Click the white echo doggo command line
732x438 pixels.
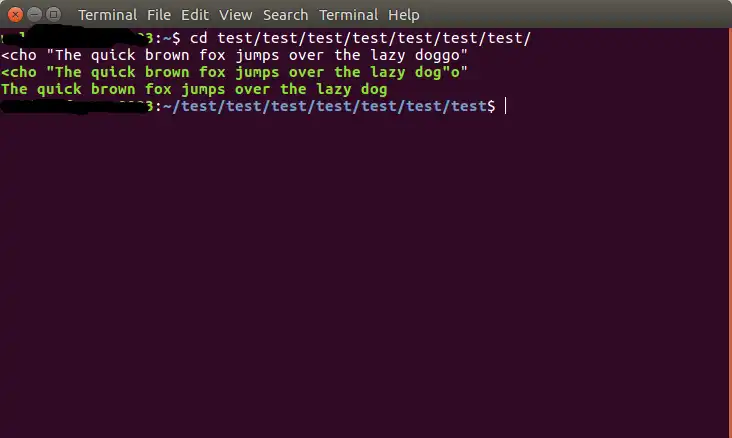click(x=234, y=55)
